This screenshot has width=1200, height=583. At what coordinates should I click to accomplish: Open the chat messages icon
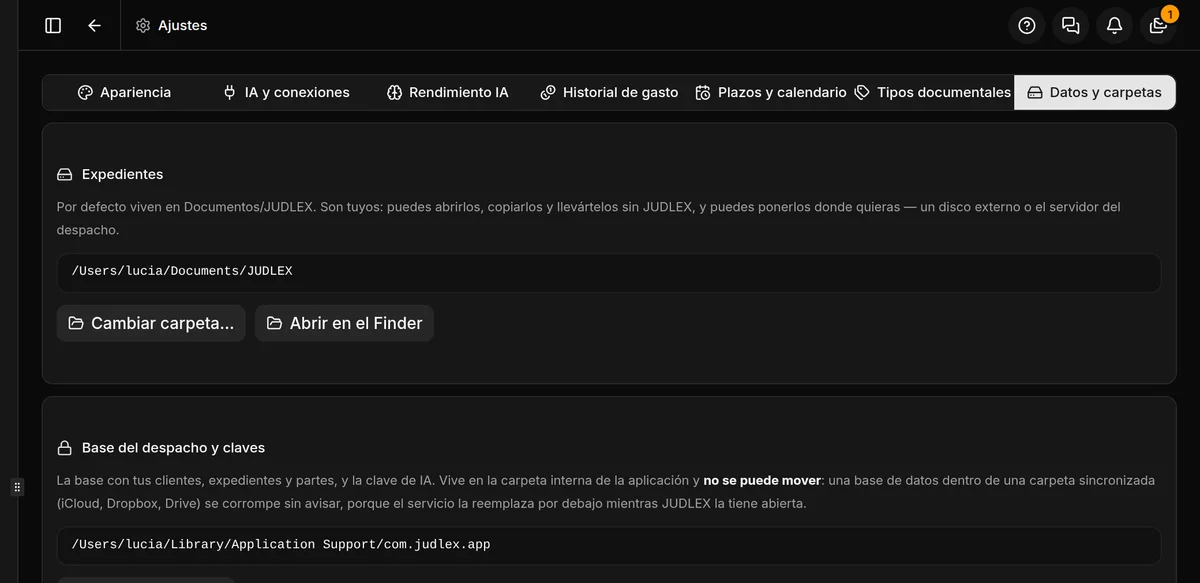click(x=1070, y=26)
